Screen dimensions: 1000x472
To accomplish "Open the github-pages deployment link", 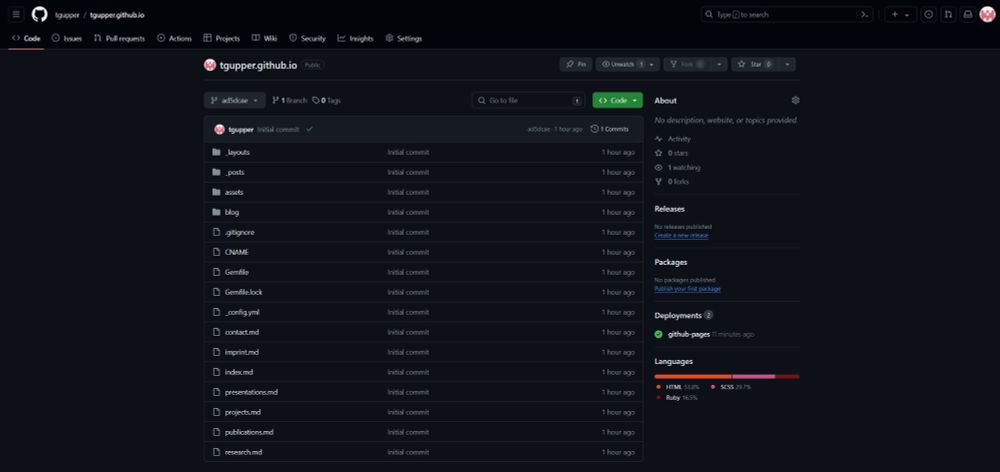I will tap(689, 334).
